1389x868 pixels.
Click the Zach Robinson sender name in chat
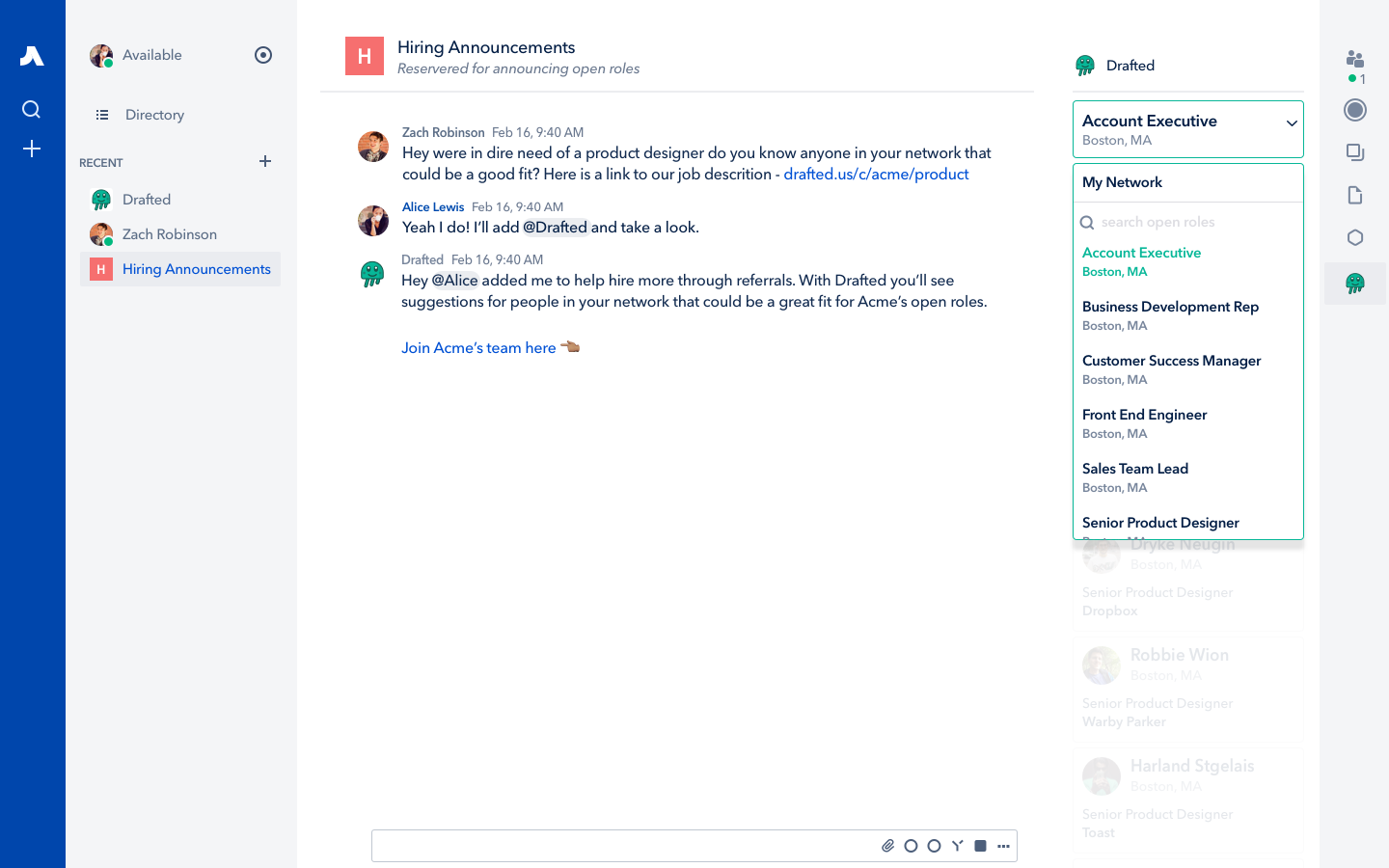[444, 133]
